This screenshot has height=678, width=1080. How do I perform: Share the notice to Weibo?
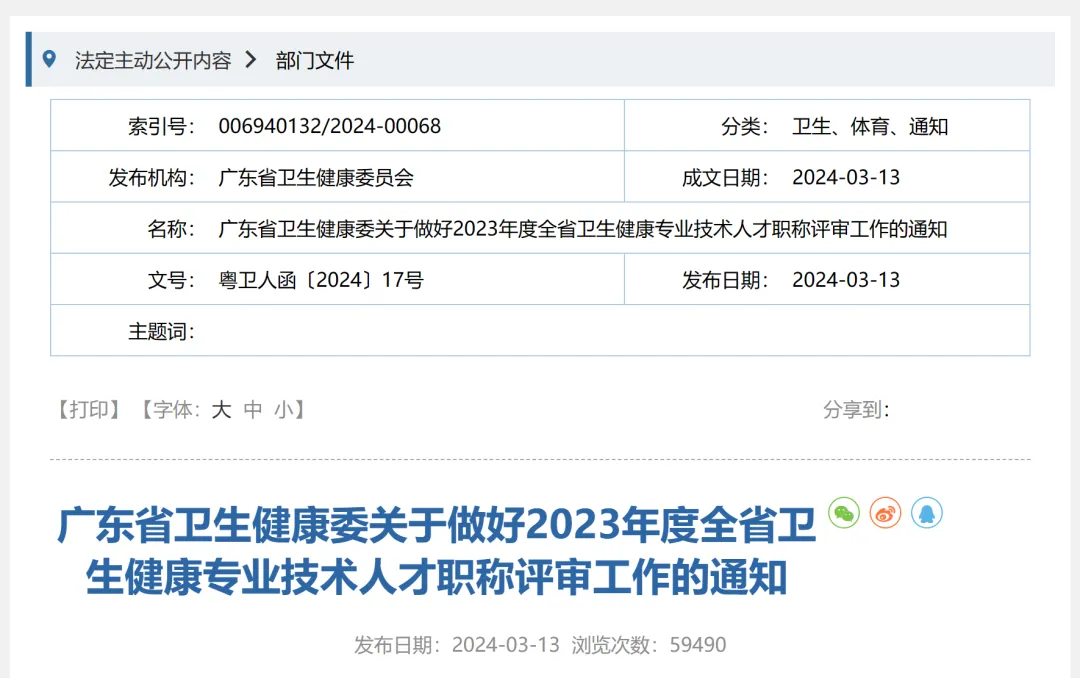tap(885, 513)
